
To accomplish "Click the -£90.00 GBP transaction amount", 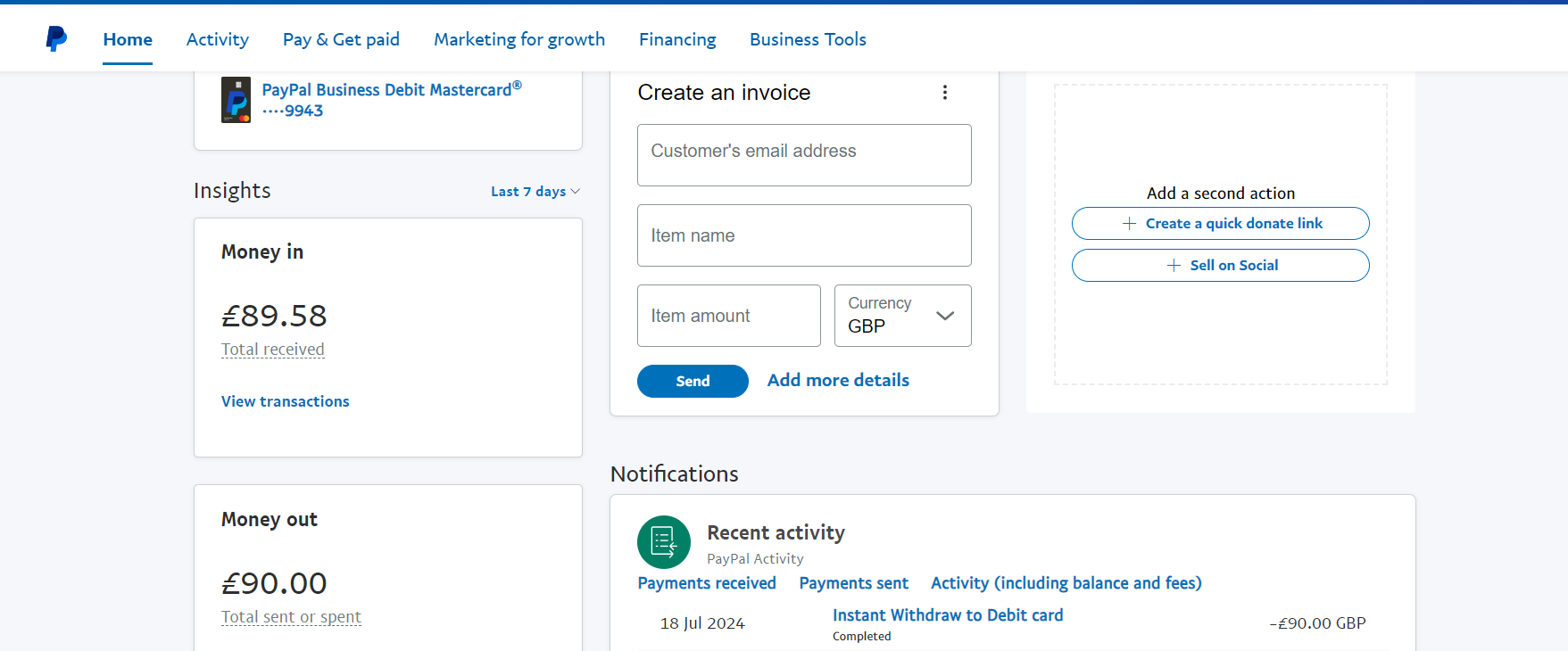I will coord(1317,623).
